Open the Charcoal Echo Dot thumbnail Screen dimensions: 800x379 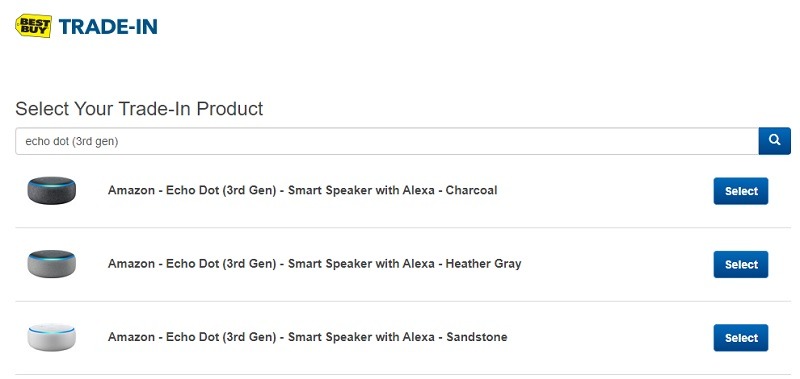click(52, 190)
